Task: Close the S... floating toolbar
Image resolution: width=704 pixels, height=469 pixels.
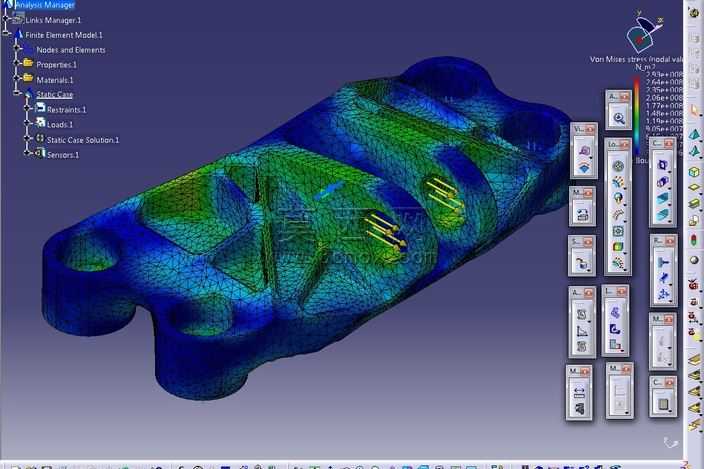Action: (589, 242)
